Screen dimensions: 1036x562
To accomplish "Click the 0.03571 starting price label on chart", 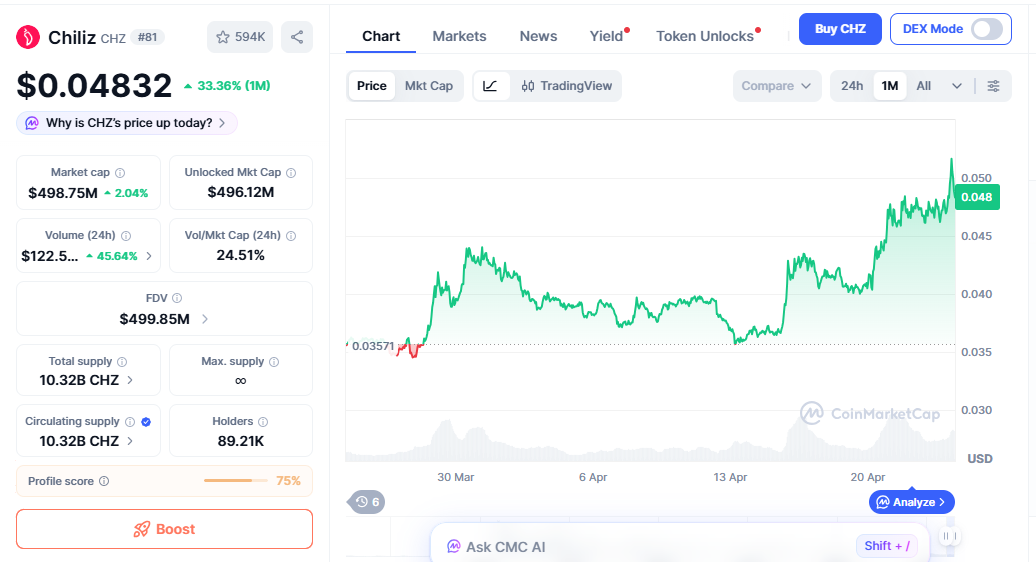I will tap(373, 346).
